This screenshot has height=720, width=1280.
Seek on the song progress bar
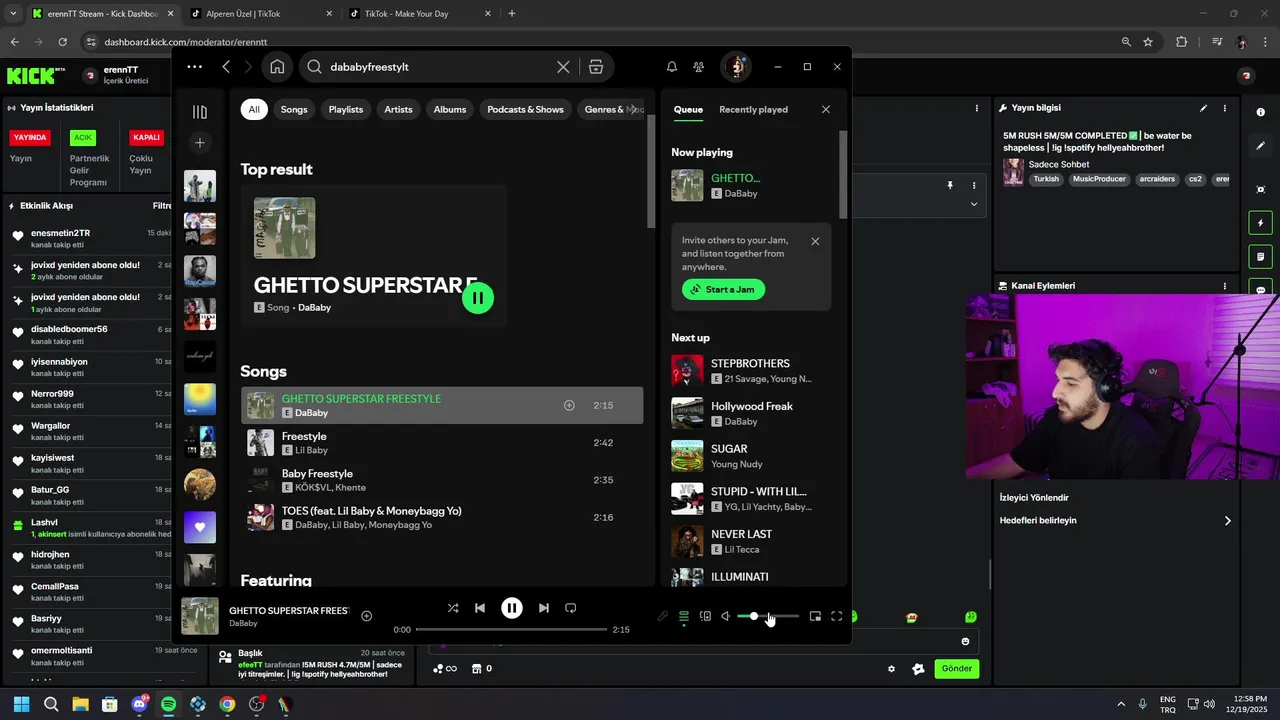click(x=511, y=630)
